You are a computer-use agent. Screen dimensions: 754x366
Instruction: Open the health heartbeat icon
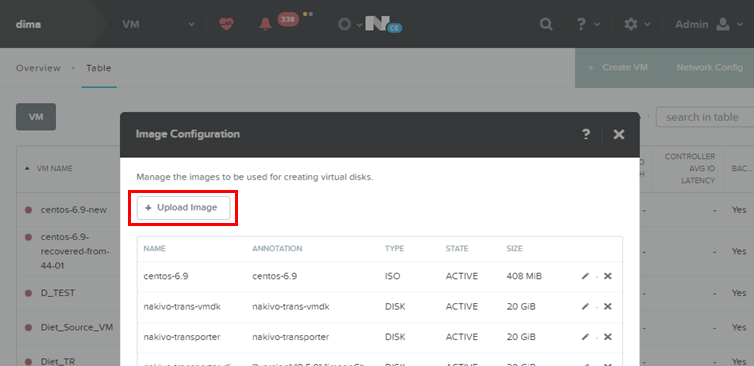226,24
